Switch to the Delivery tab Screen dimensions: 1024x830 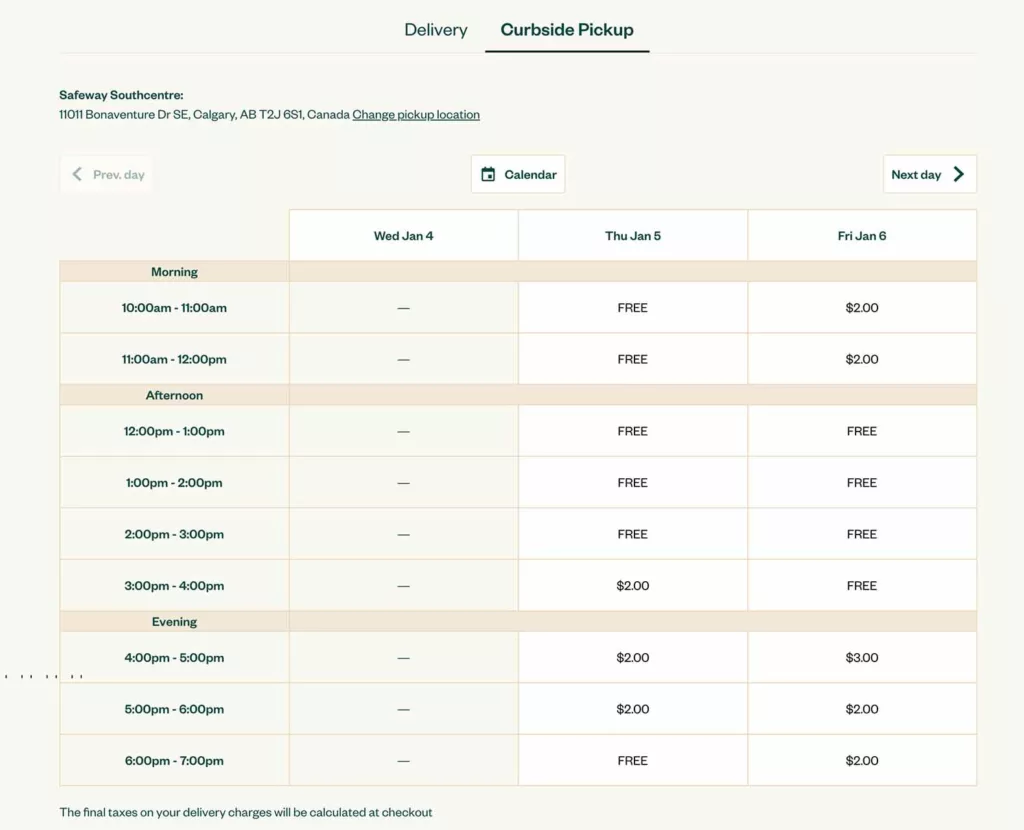click(x=435, y=30)
